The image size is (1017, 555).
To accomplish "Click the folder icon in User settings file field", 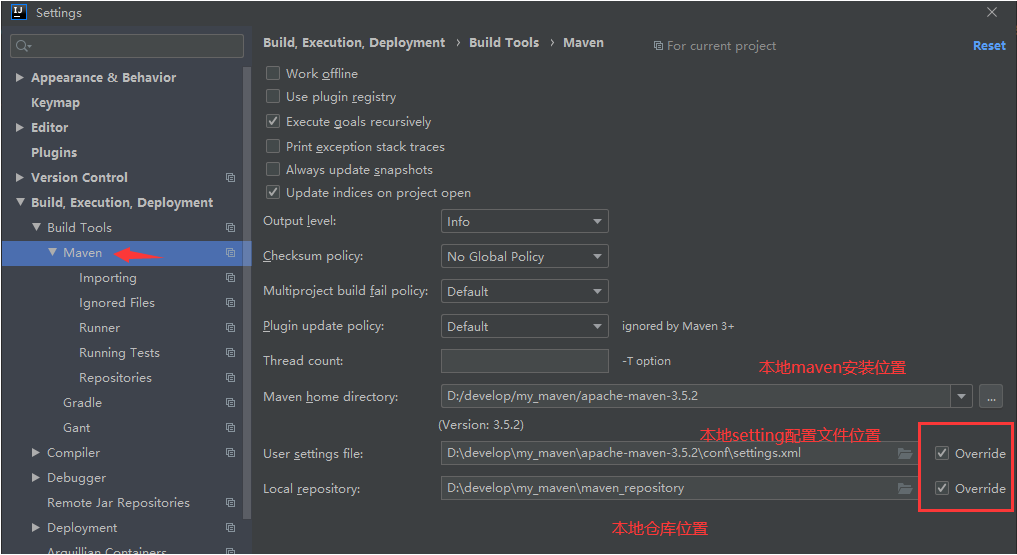I will click(905, 453).
